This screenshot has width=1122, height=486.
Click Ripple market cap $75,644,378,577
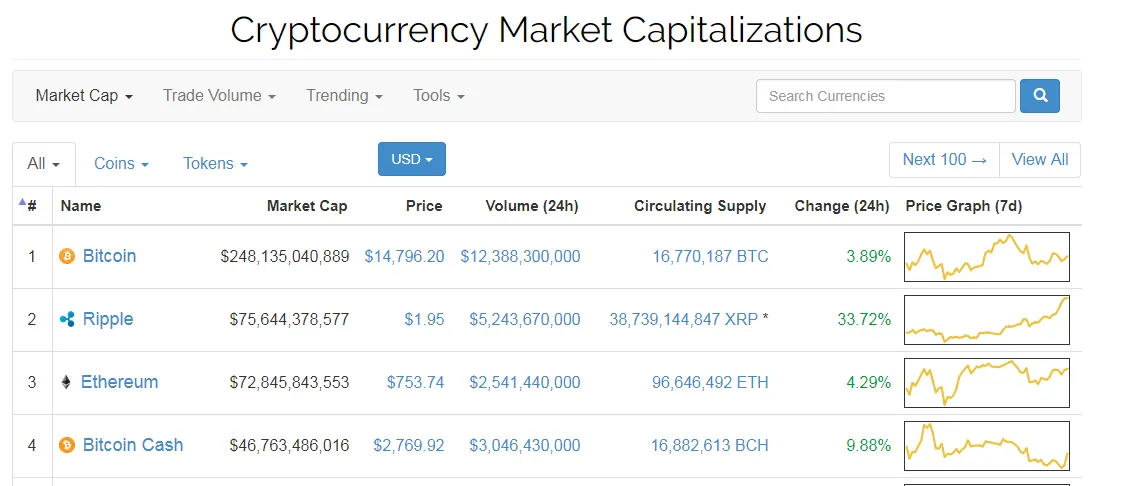tap(289, 319)
